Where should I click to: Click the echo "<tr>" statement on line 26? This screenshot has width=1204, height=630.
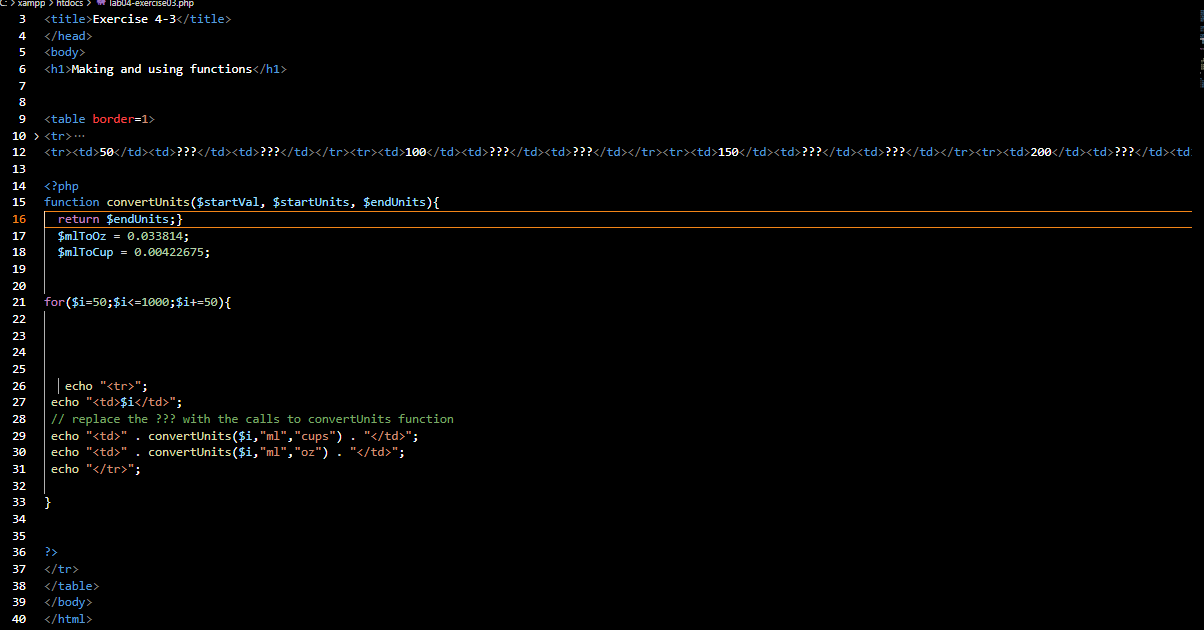[x=106, y=386]
